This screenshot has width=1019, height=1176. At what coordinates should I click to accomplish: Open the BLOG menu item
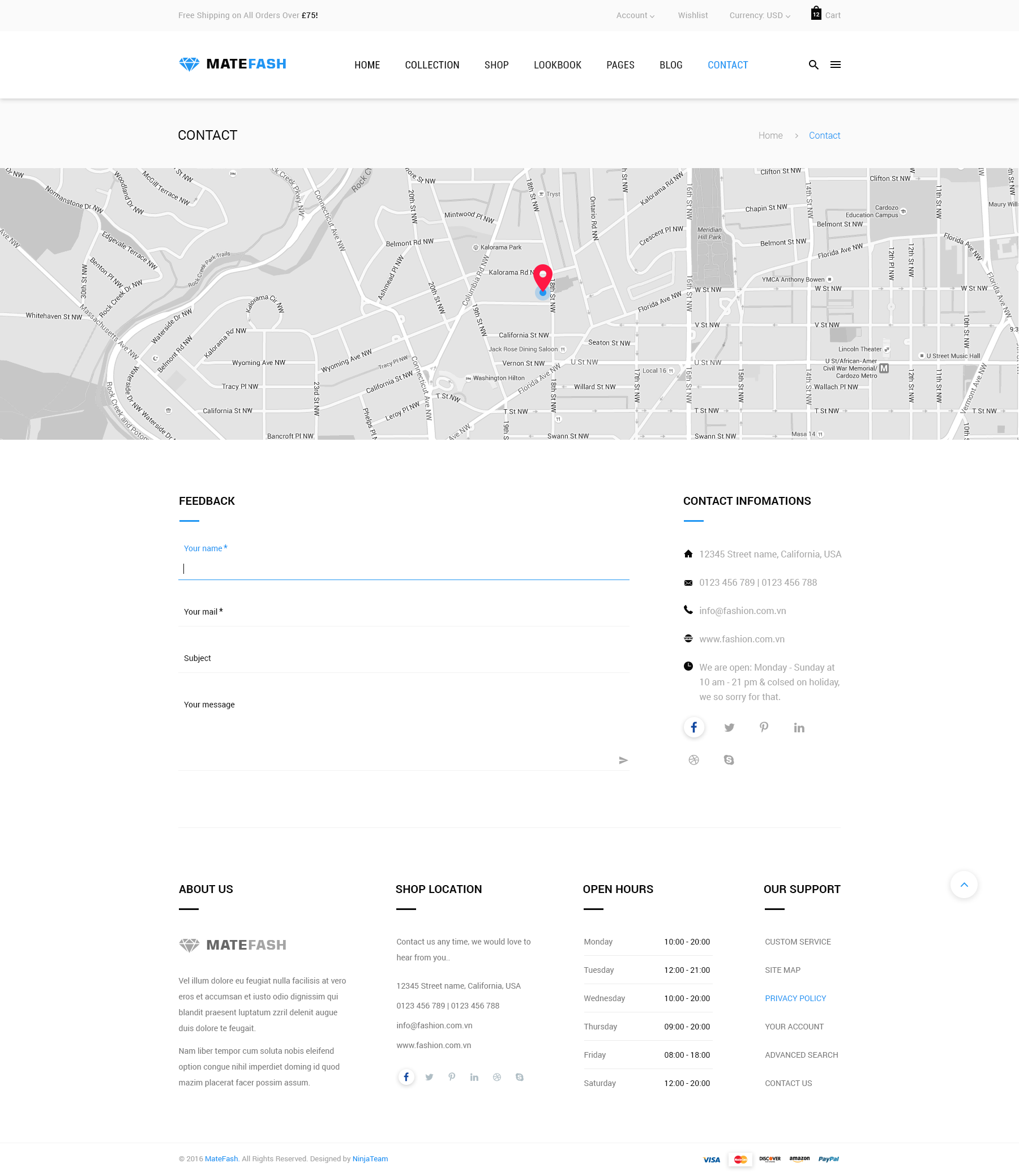[671, 65]
